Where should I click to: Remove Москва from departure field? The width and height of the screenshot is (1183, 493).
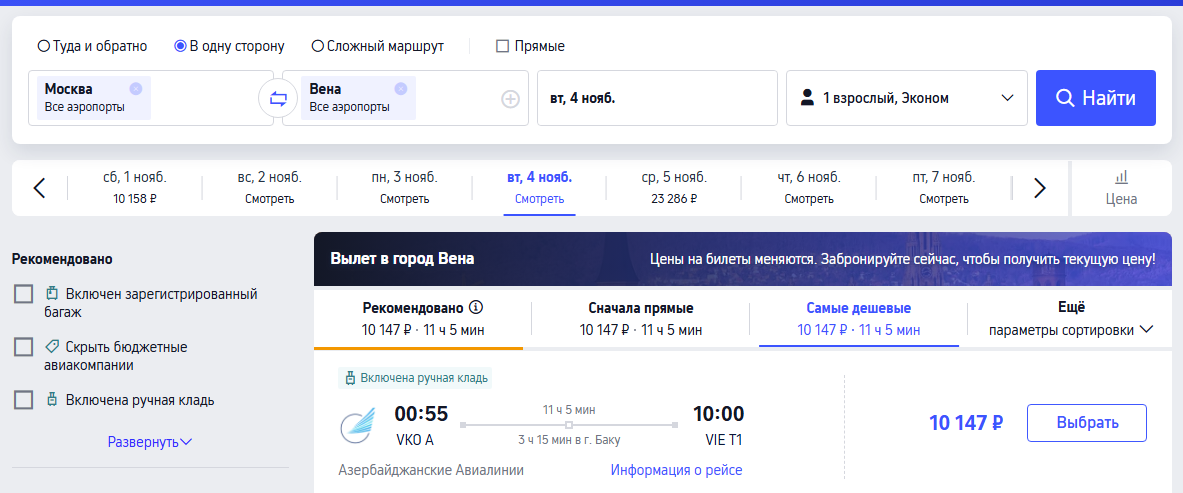click(136, 88)
